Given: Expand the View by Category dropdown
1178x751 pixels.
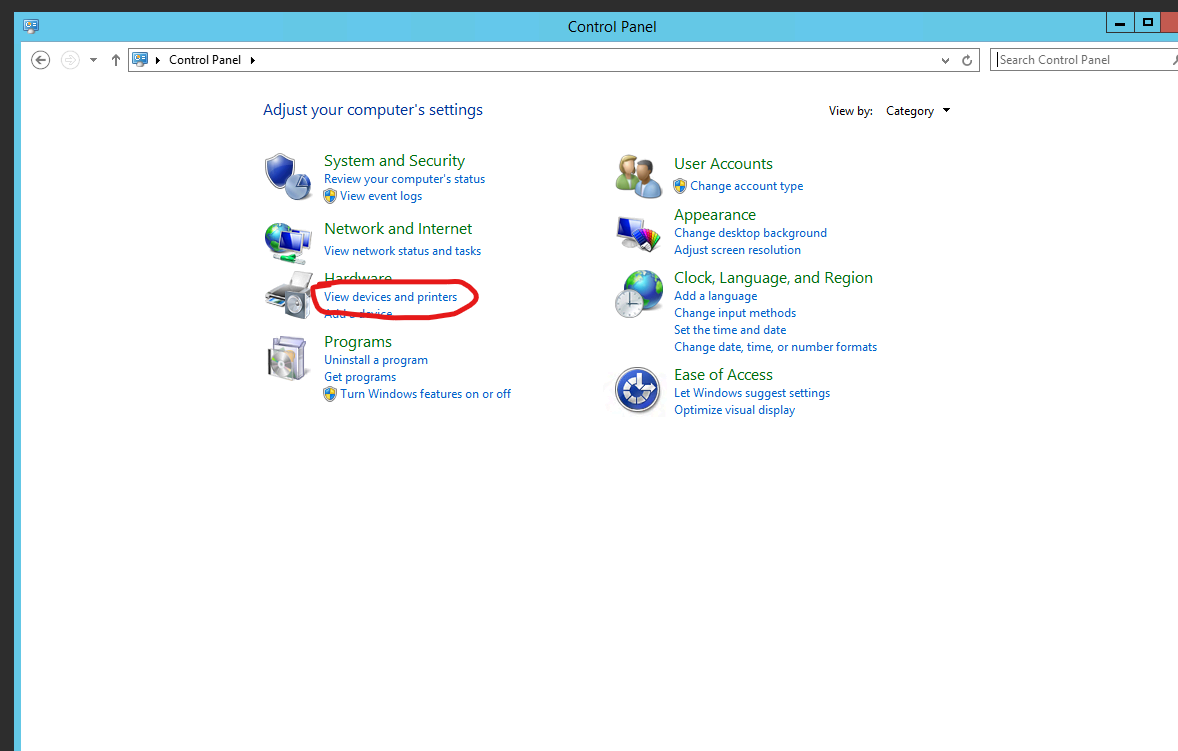Looking at the screenshot, I should 918,111.
